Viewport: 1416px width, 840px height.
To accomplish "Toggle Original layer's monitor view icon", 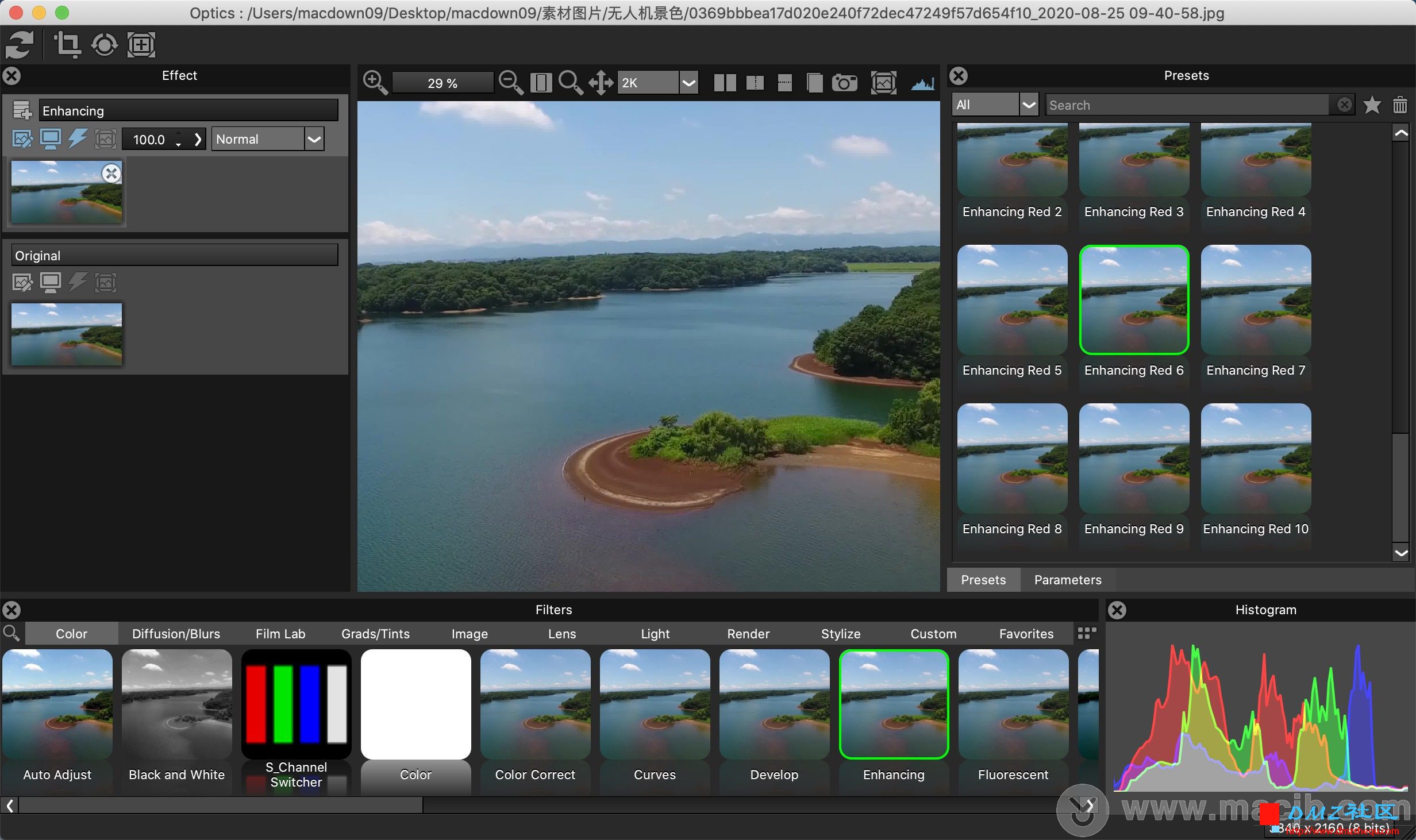I will (x=51, y=282).
